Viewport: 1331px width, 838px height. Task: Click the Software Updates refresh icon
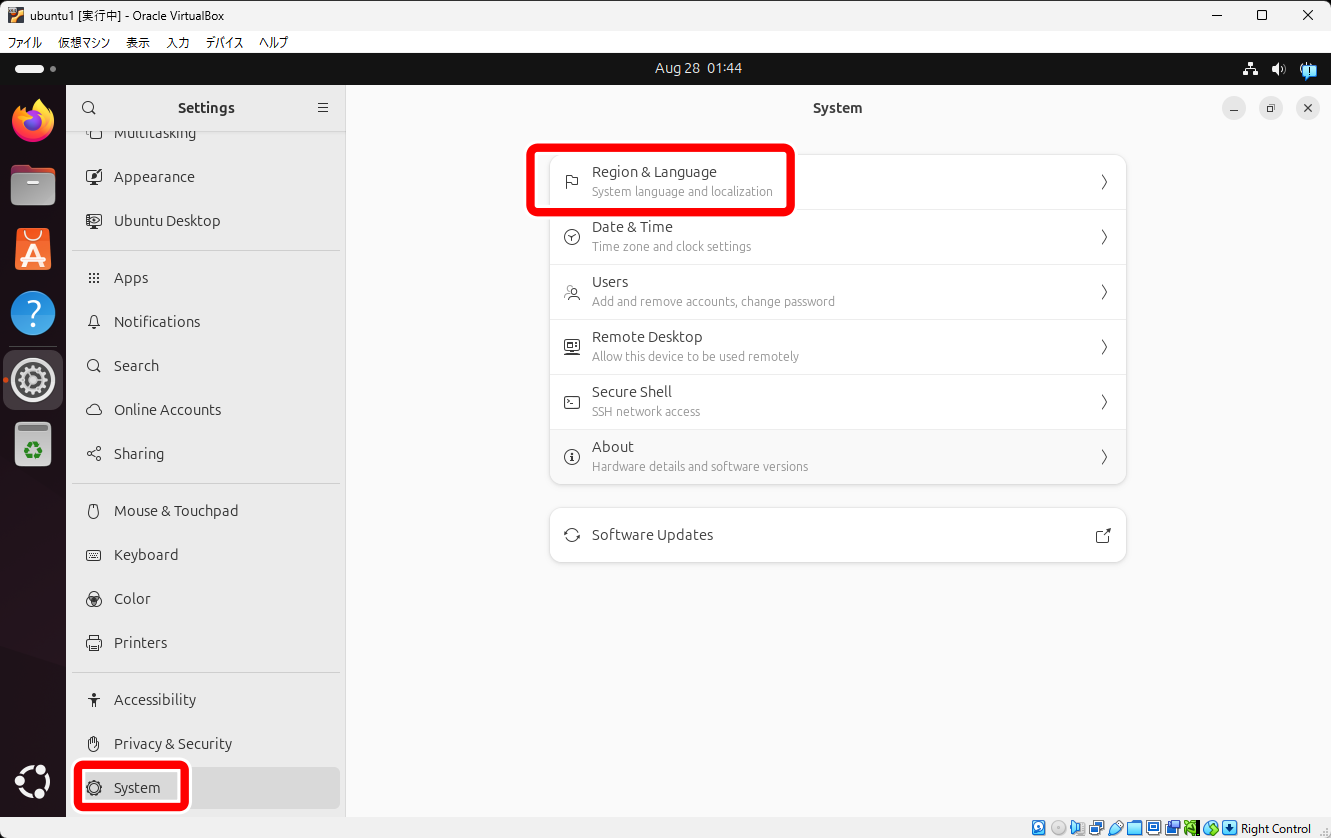coord(572,535)
